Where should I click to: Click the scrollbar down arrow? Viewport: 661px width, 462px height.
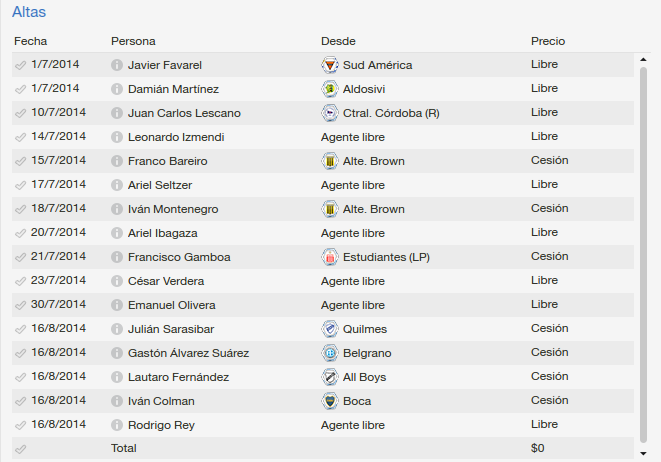[x=643, y=454]
